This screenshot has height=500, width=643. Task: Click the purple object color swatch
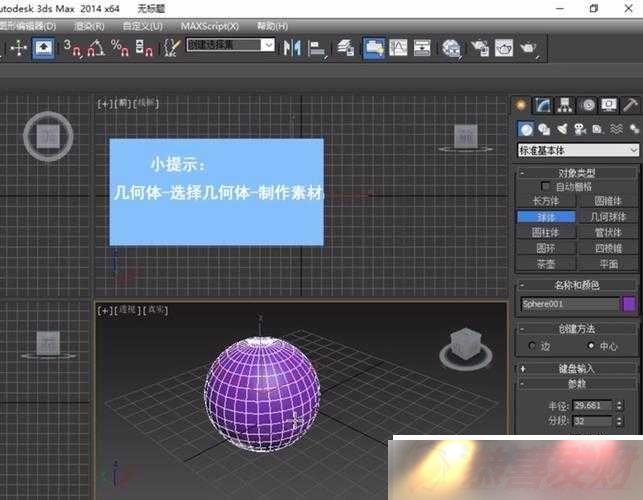(x=629, y=304)
